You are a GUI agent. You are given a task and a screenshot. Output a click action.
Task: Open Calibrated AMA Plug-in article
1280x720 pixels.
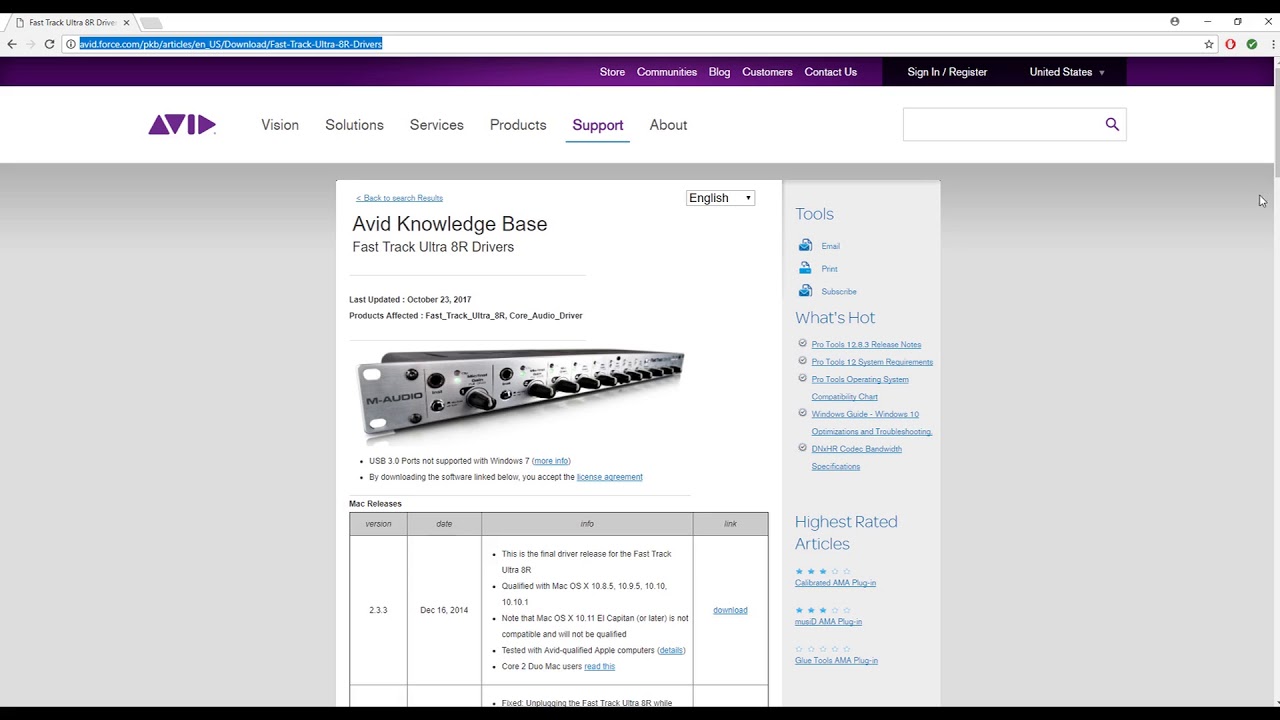(x=835, y=583)
